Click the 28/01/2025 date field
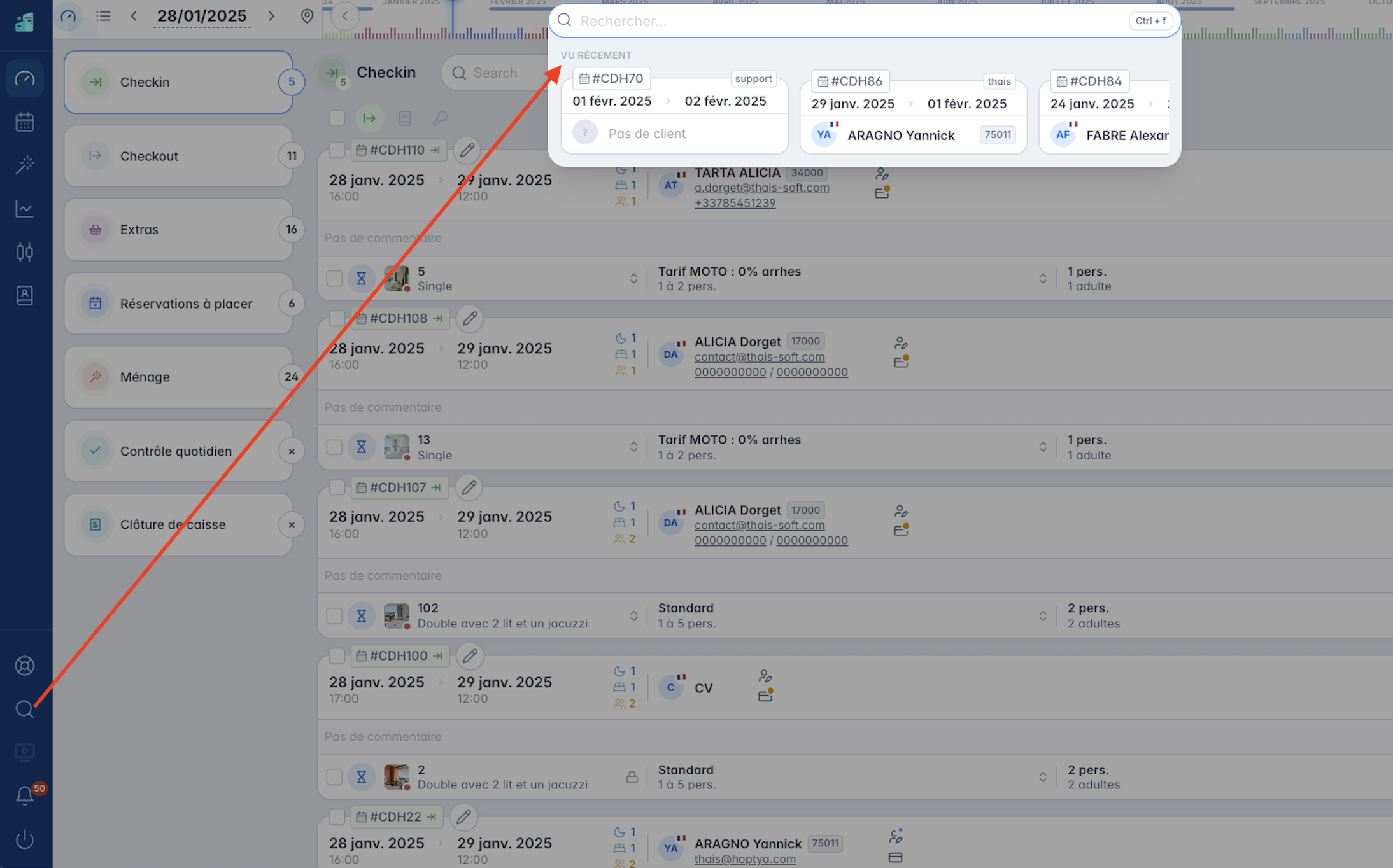Image resolution: width=1393 pixels, height=868 pixels. point(202,16)
